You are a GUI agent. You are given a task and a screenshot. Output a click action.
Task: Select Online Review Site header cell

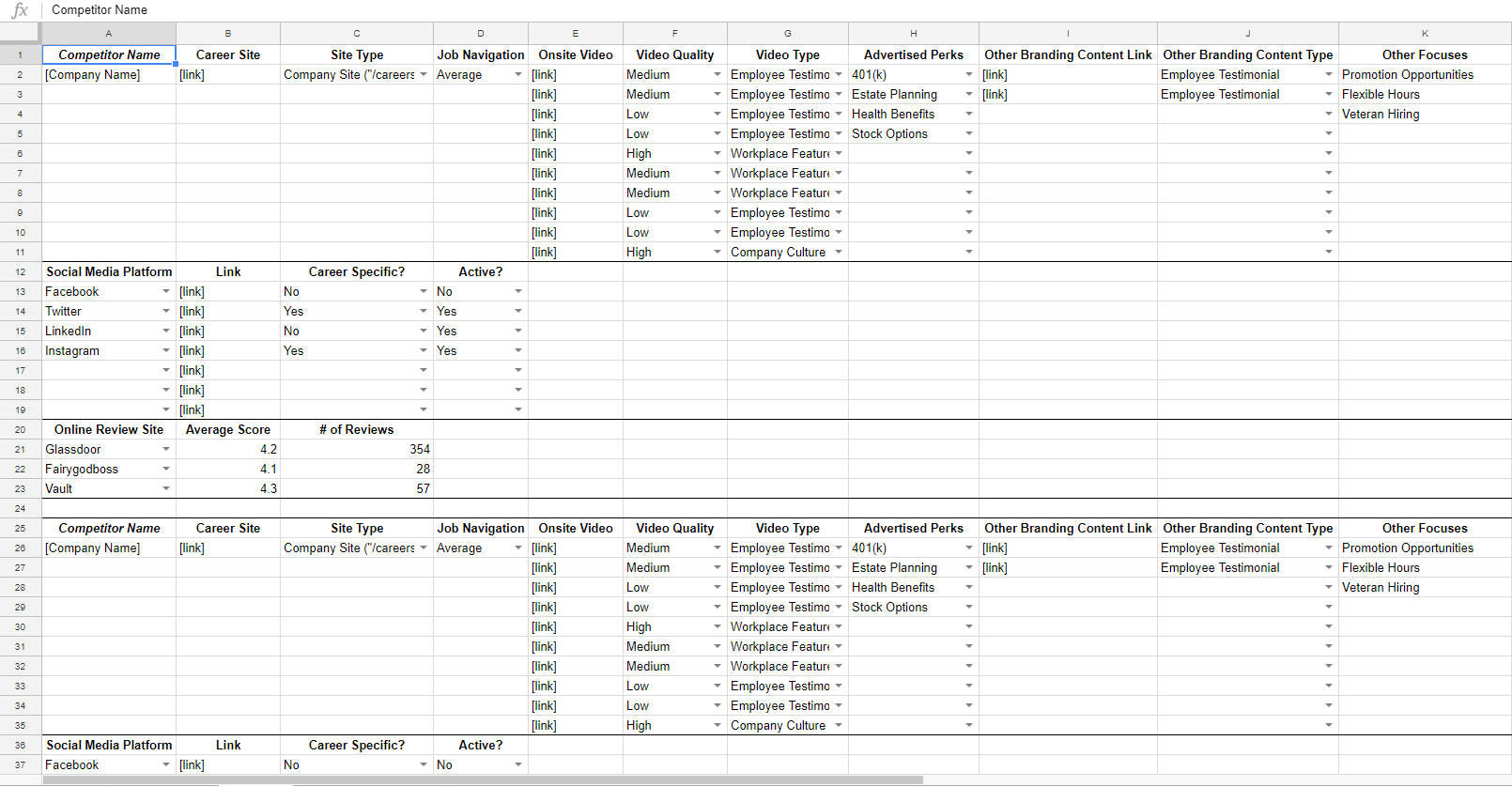109,429
